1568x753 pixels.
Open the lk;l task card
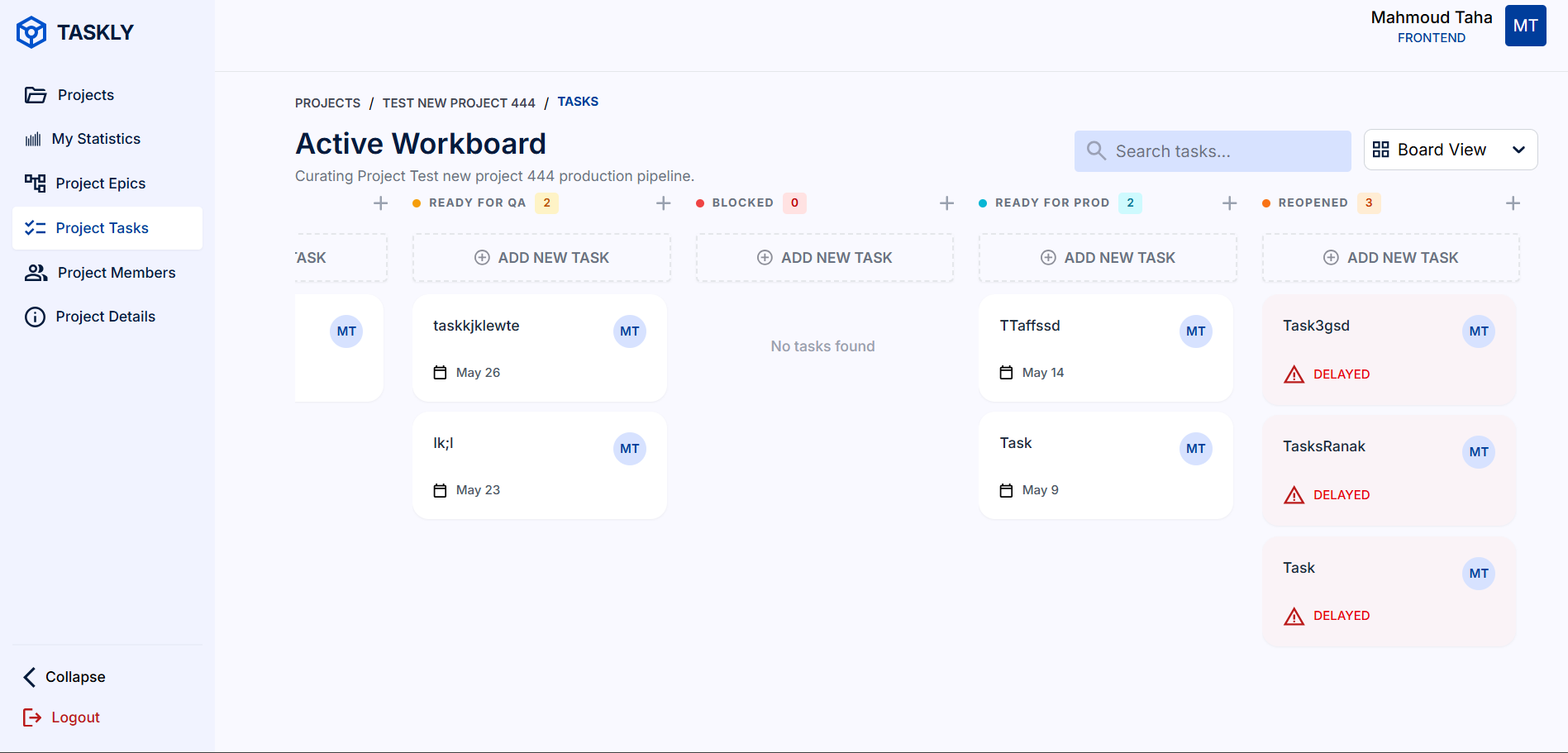[539, 465]
